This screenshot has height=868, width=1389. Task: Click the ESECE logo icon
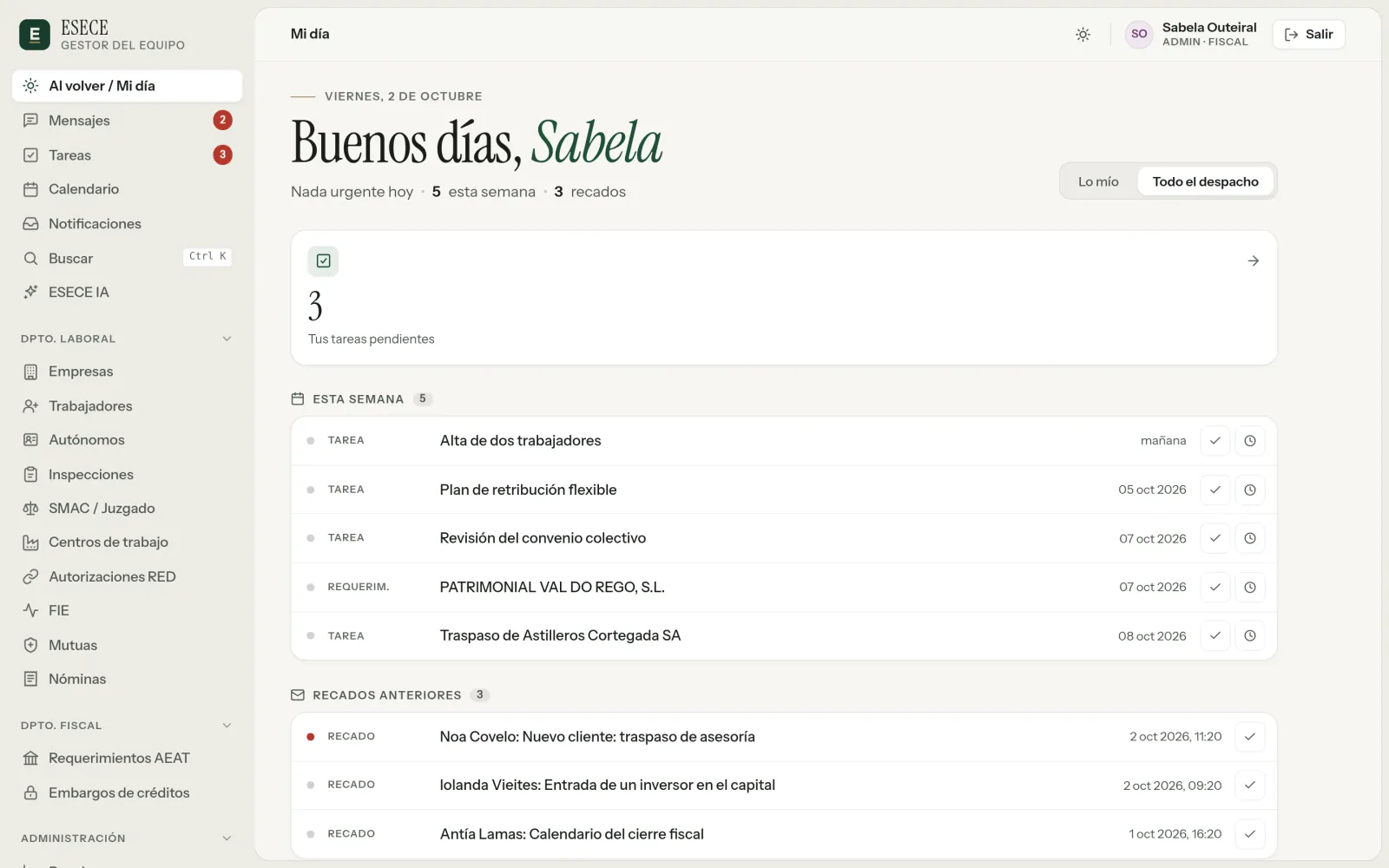coord(35,35)
